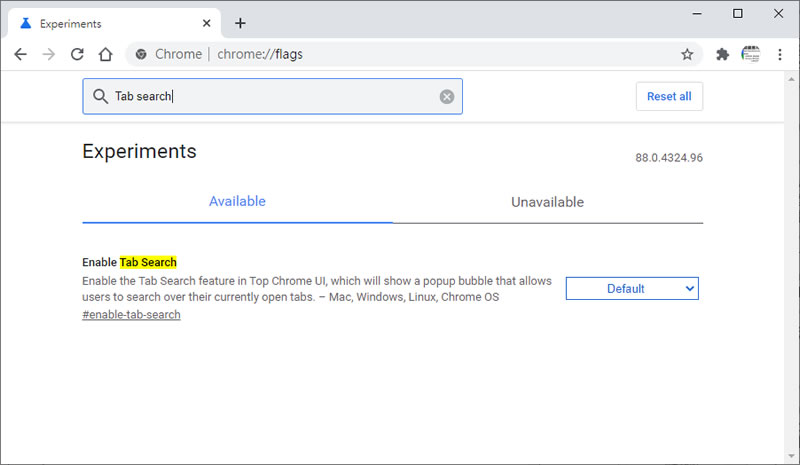Image resolution: width=800 pixels, height=465 pixels.
Task: Click the Experiments page heading
Action: point(139,152)
